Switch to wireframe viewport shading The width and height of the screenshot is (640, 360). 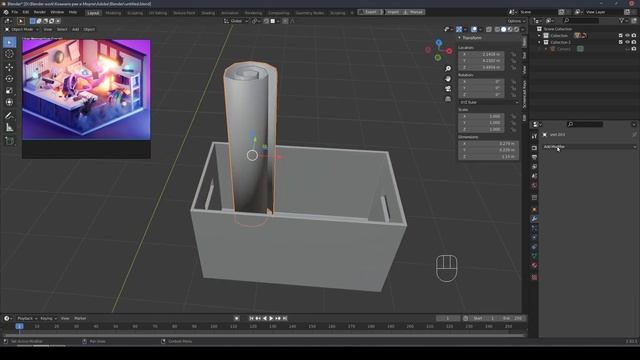tap(497, 29)
